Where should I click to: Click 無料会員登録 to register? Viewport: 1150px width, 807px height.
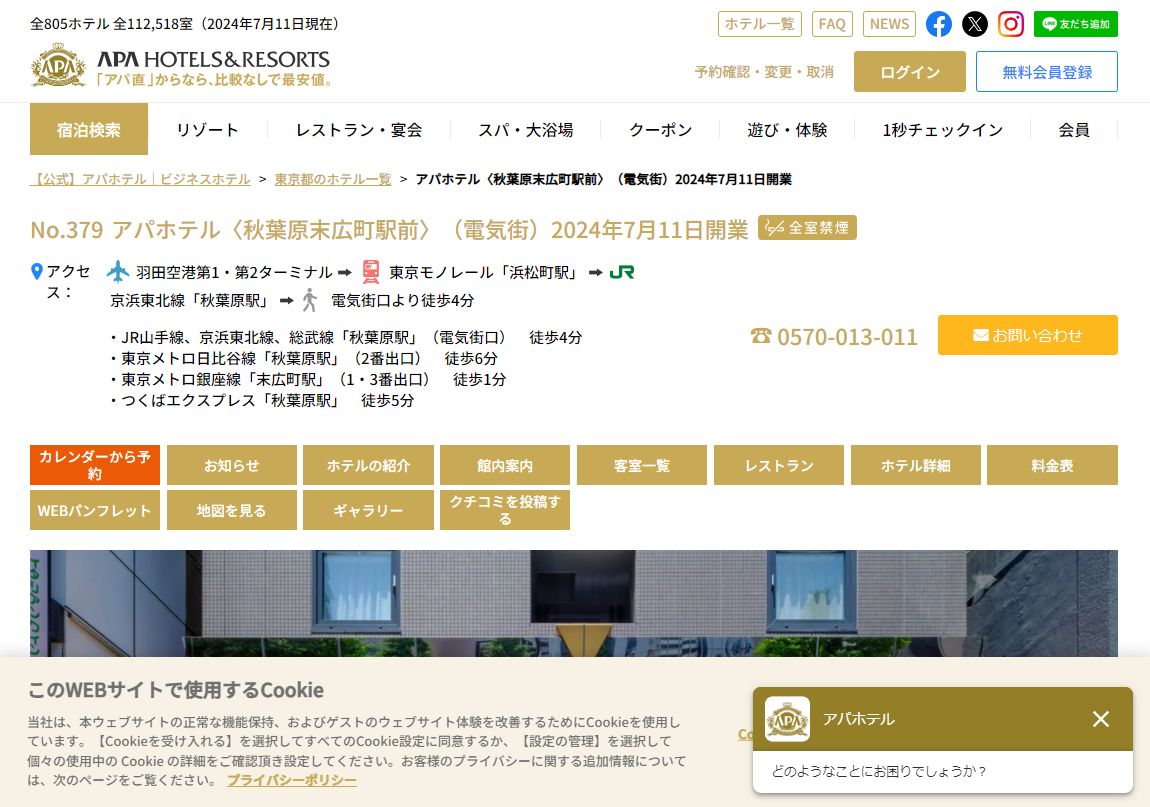(x=1047, y=72)
